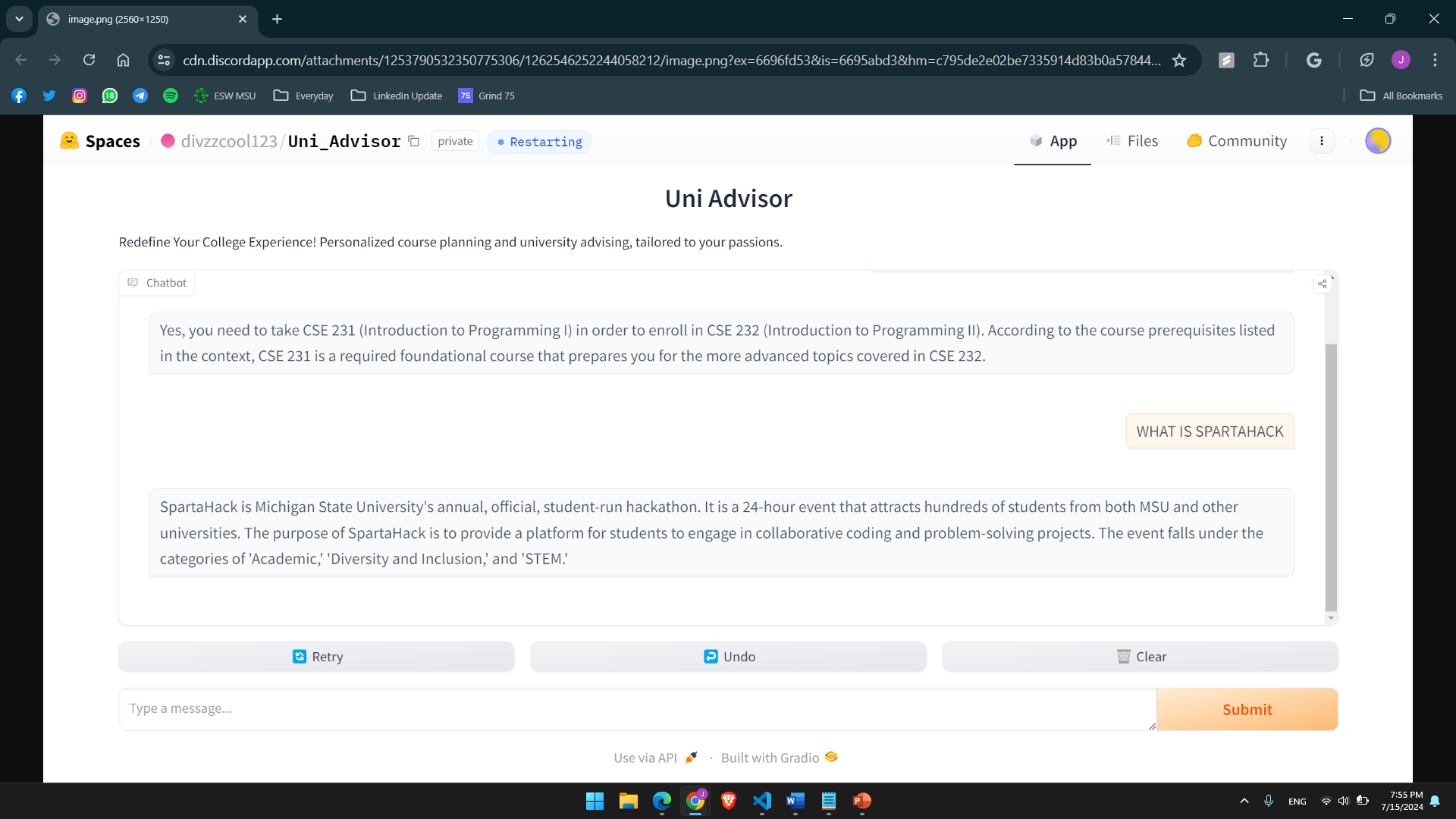Open the Spotify bookmark icon
The width and height of the screenshot is (1456, 819).
(x=171, y=96)
